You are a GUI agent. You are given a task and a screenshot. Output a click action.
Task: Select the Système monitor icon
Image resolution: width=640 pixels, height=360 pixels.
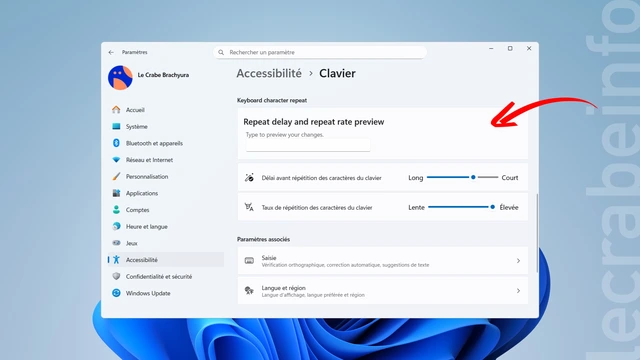[116, 127]
